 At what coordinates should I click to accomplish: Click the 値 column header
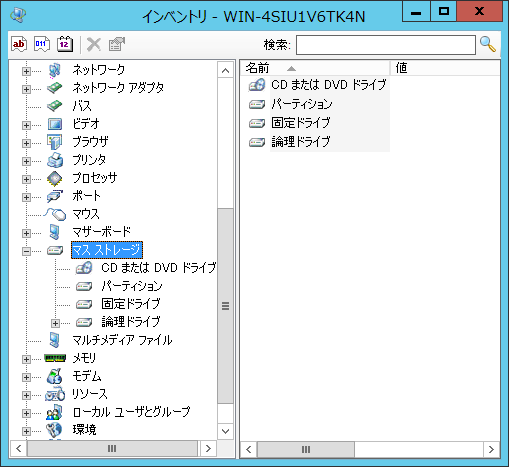pos(445,68)
